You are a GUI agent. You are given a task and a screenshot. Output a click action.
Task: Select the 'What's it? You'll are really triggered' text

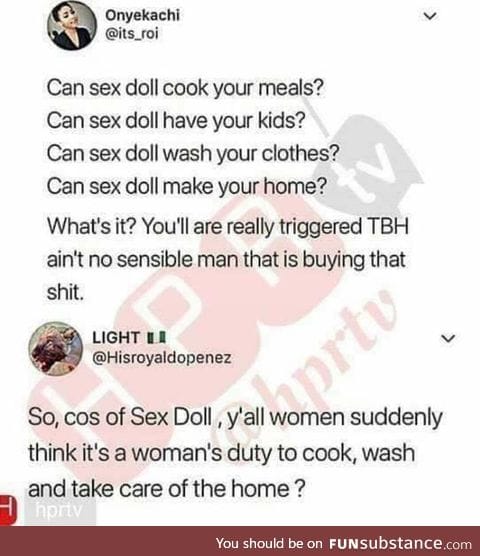tap(204, 226)
